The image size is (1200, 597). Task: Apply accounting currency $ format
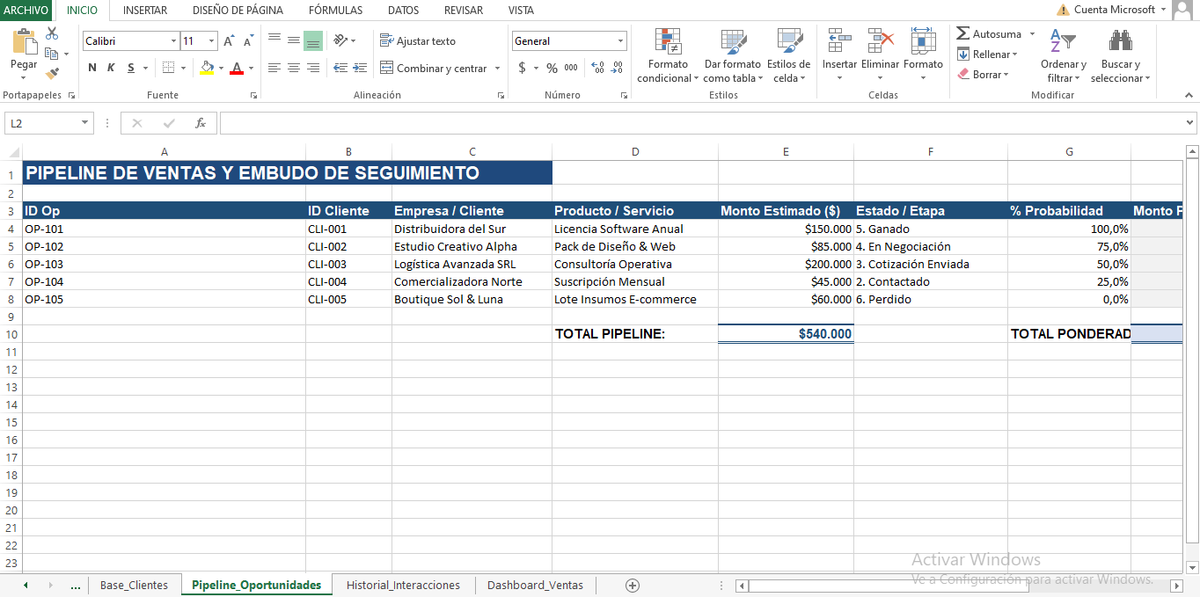[522, 68]
